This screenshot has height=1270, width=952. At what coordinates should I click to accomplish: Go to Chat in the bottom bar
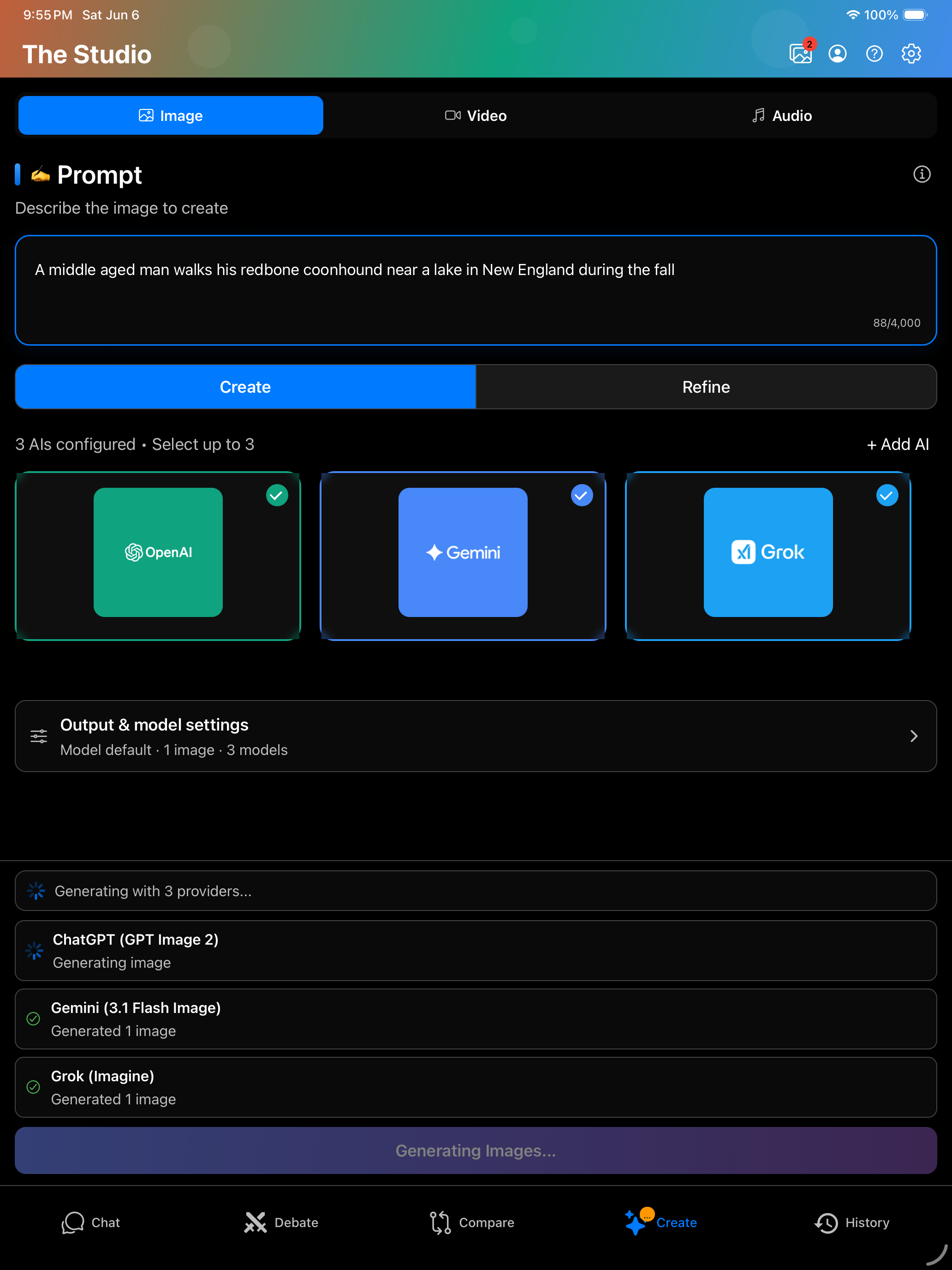[91, 1223]
